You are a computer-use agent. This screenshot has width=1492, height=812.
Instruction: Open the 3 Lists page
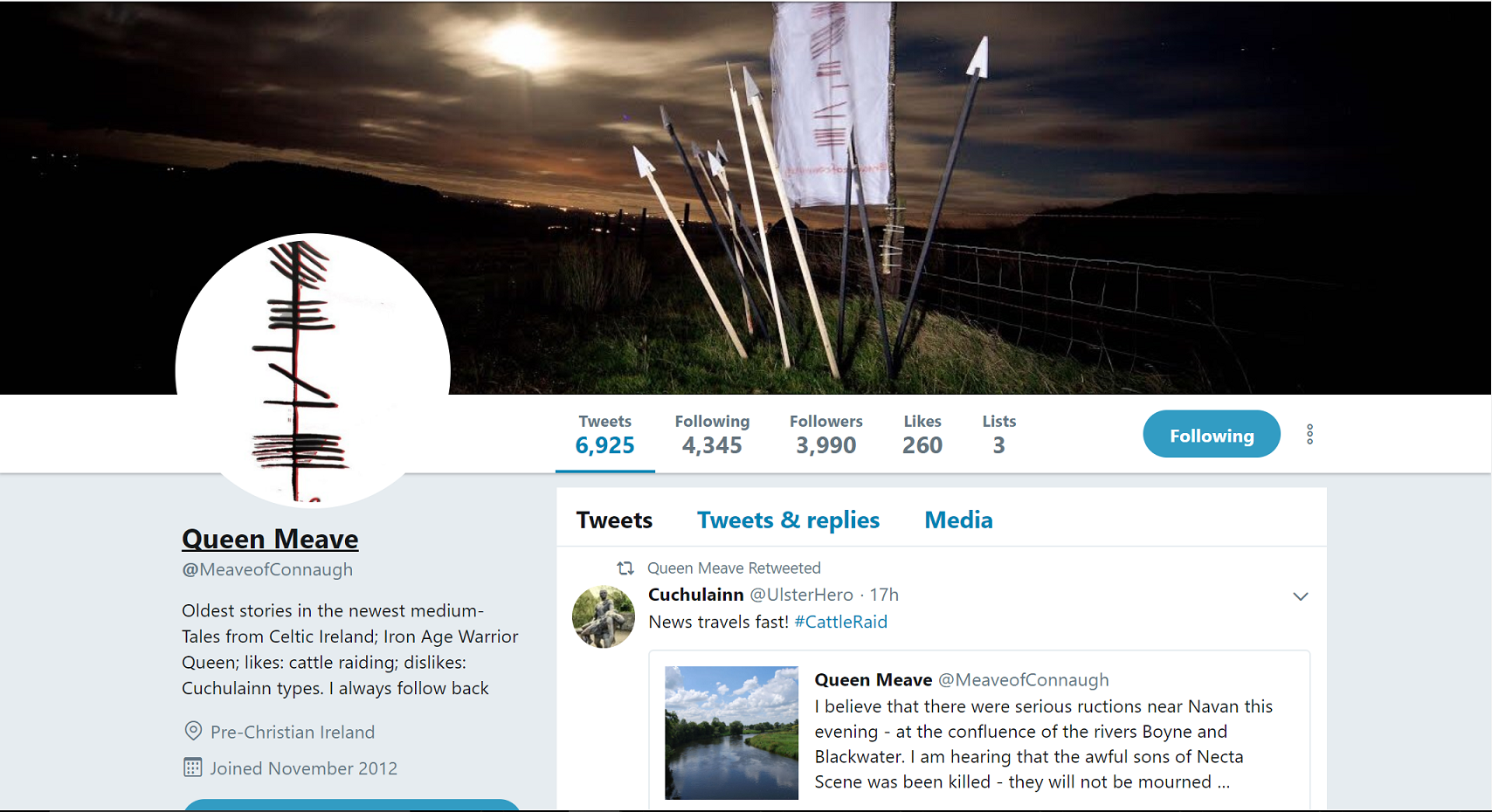pyautogui.click(x=998, y=435)
